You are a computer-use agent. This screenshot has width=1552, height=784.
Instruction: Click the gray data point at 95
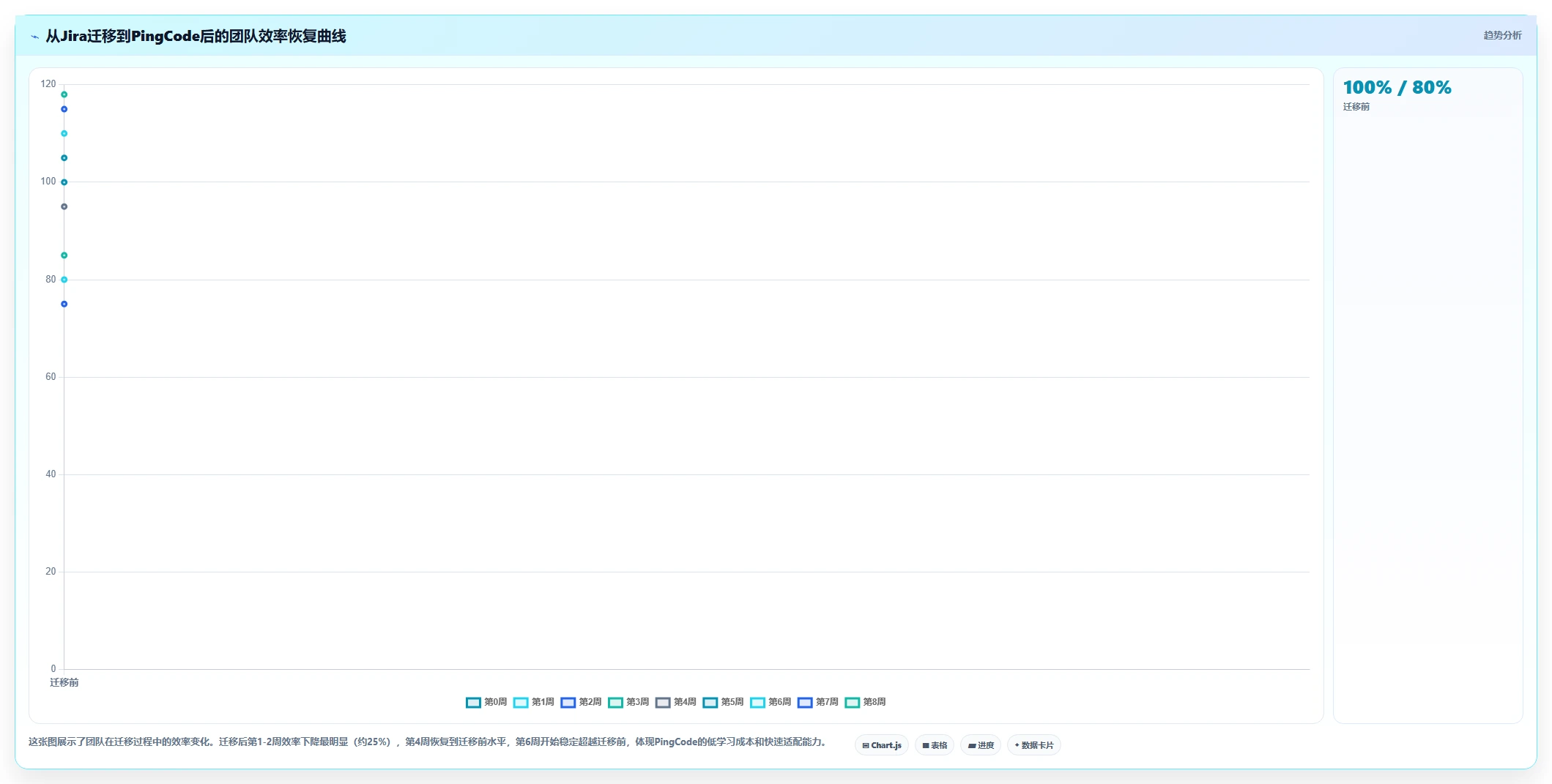(x=64, y=206)
